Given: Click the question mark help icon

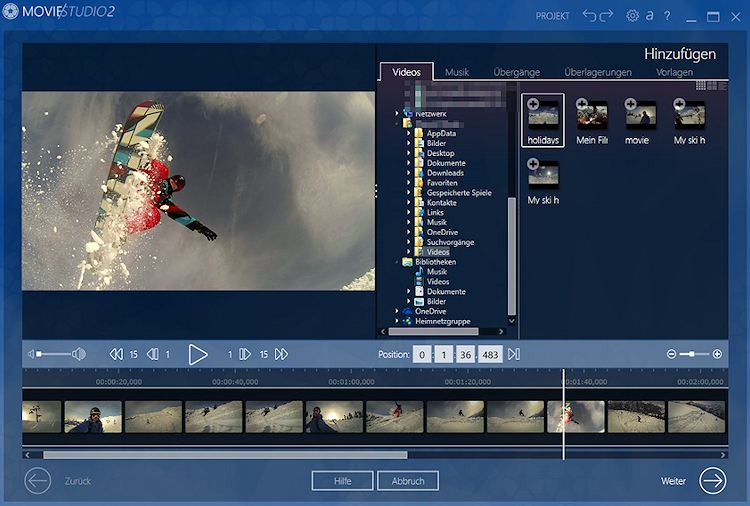Looking at the screenshot, I should pos(667,16).
